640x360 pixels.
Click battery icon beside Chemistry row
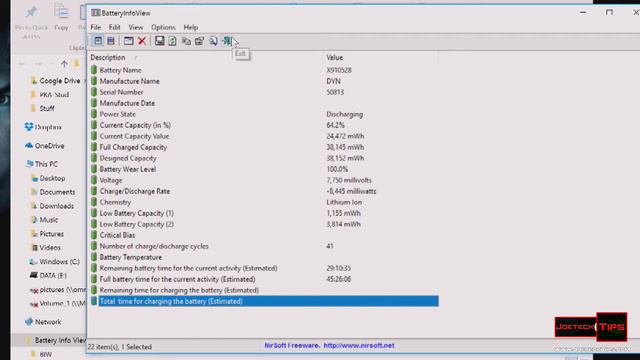[x=94, y=202]
